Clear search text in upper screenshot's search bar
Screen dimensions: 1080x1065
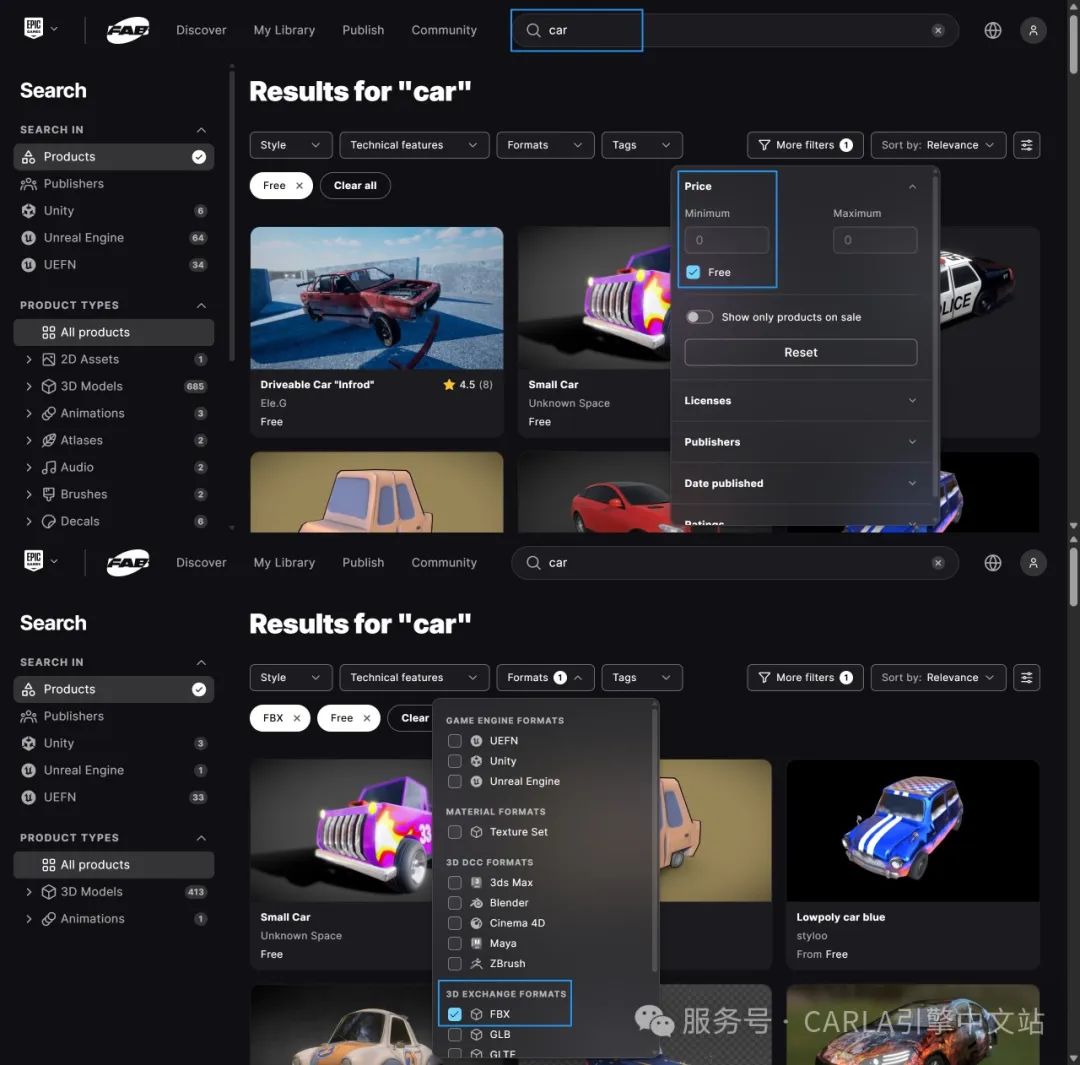point(938,30)
